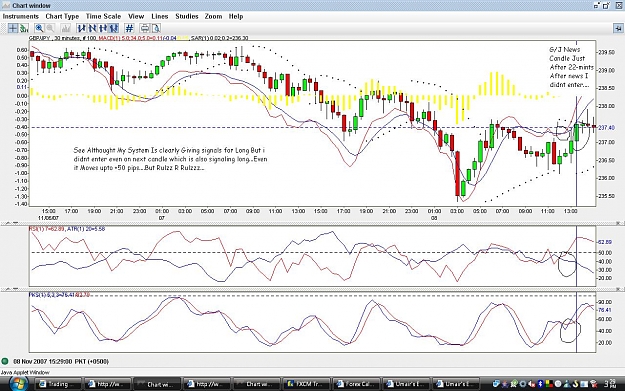Screen dimensions: 625x391
Task: Open the Windows Start button
Action: (18, 384)
